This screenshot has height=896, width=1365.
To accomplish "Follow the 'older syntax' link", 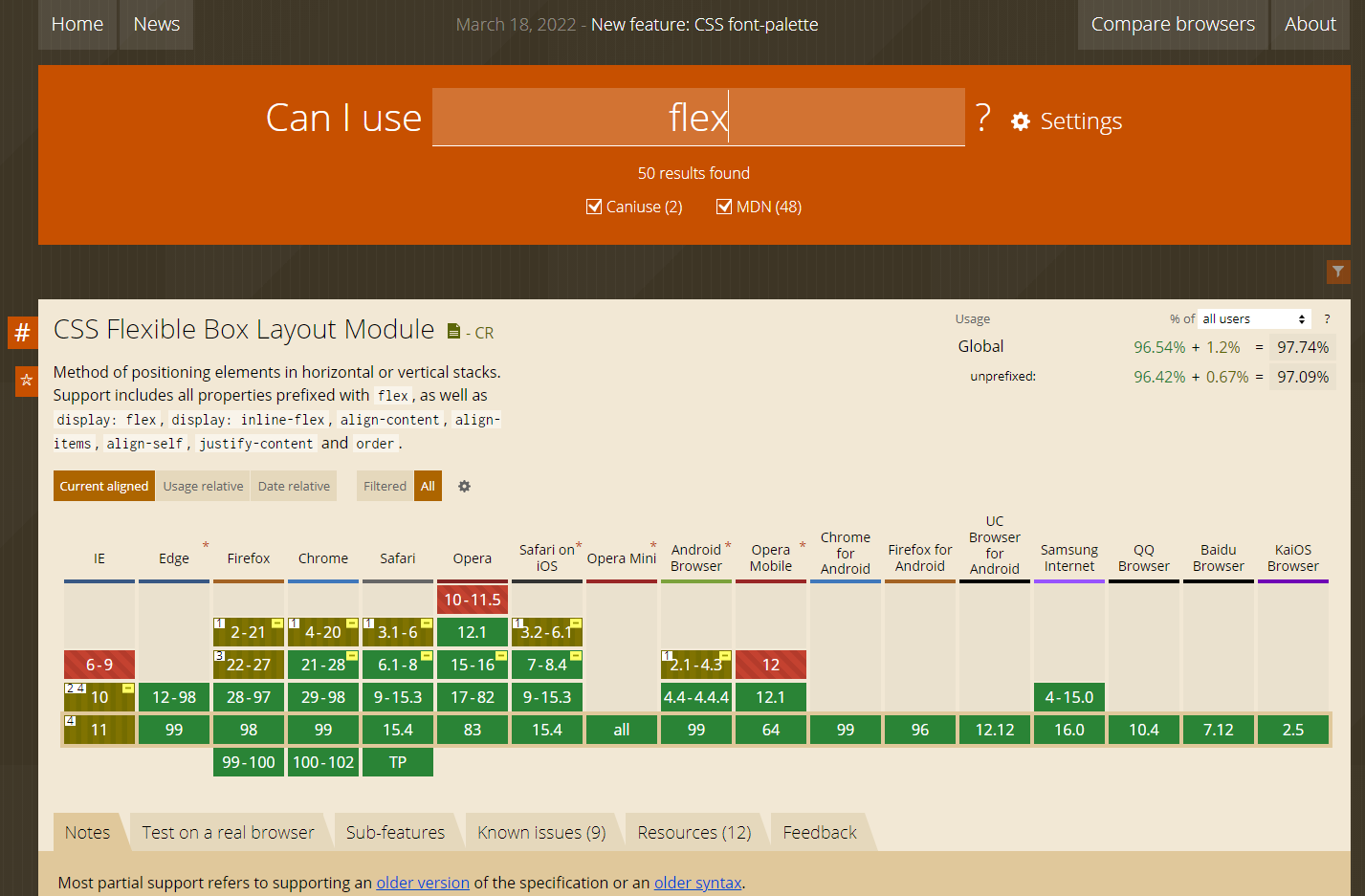I will click(x=698, y=883).
